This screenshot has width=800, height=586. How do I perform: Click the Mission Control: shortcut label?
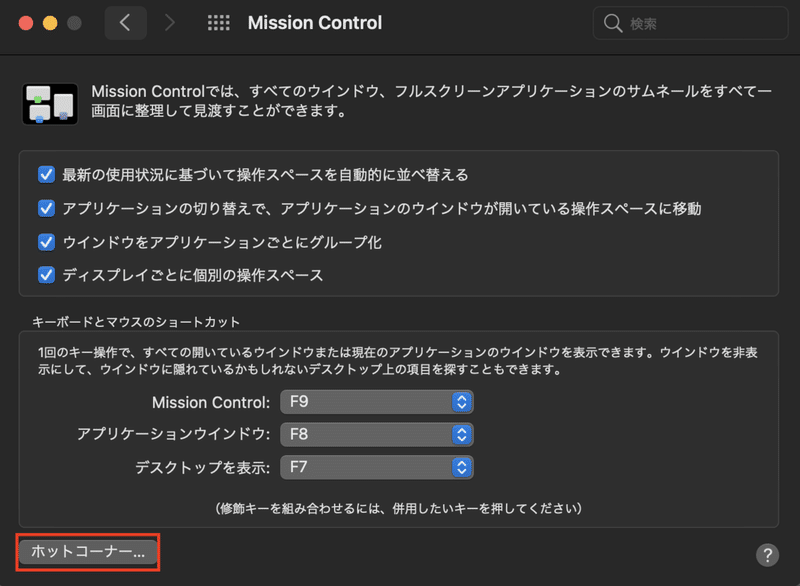(211, 402)
